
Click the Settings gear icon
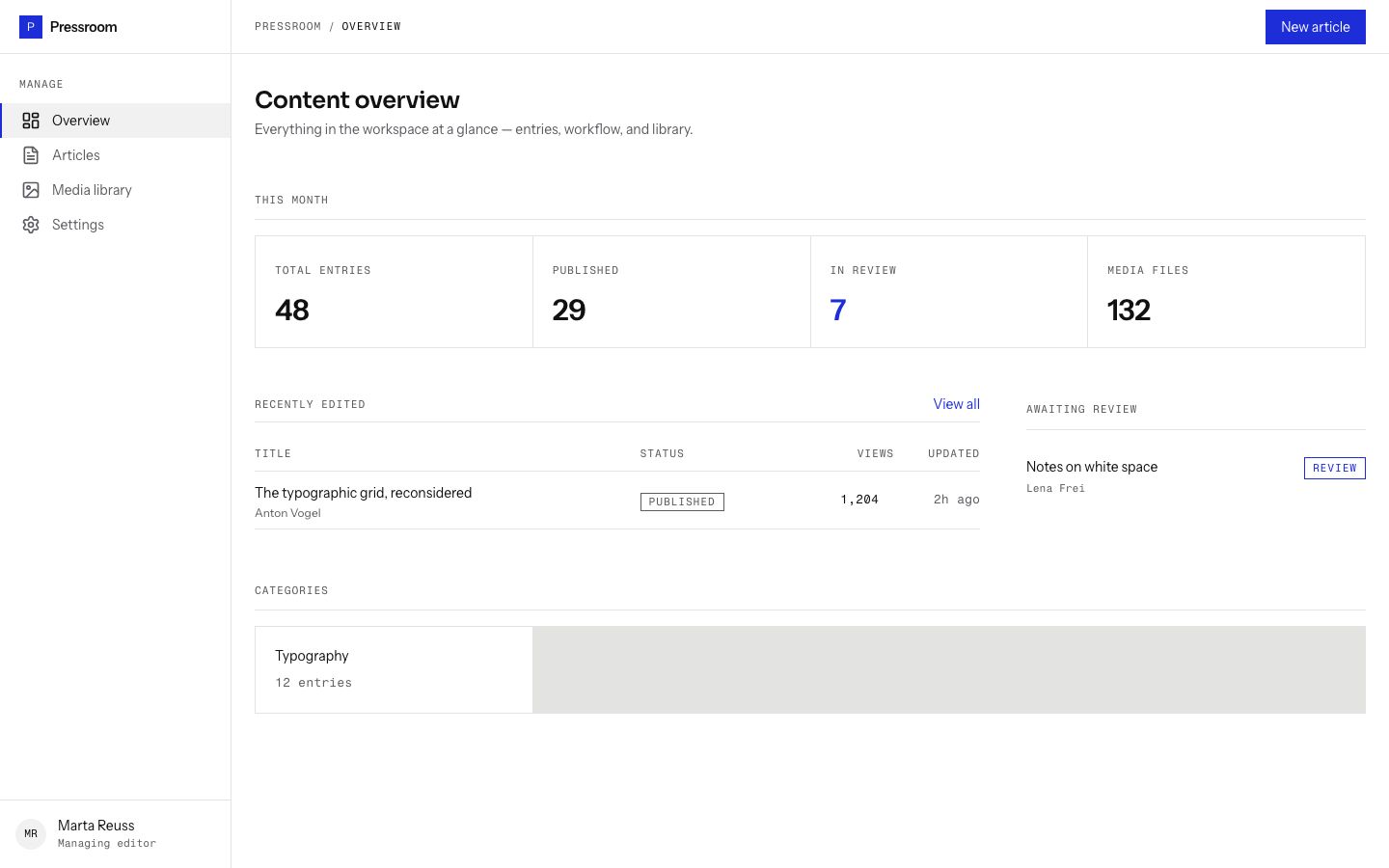pyautogui.click(x=31, y=225)
